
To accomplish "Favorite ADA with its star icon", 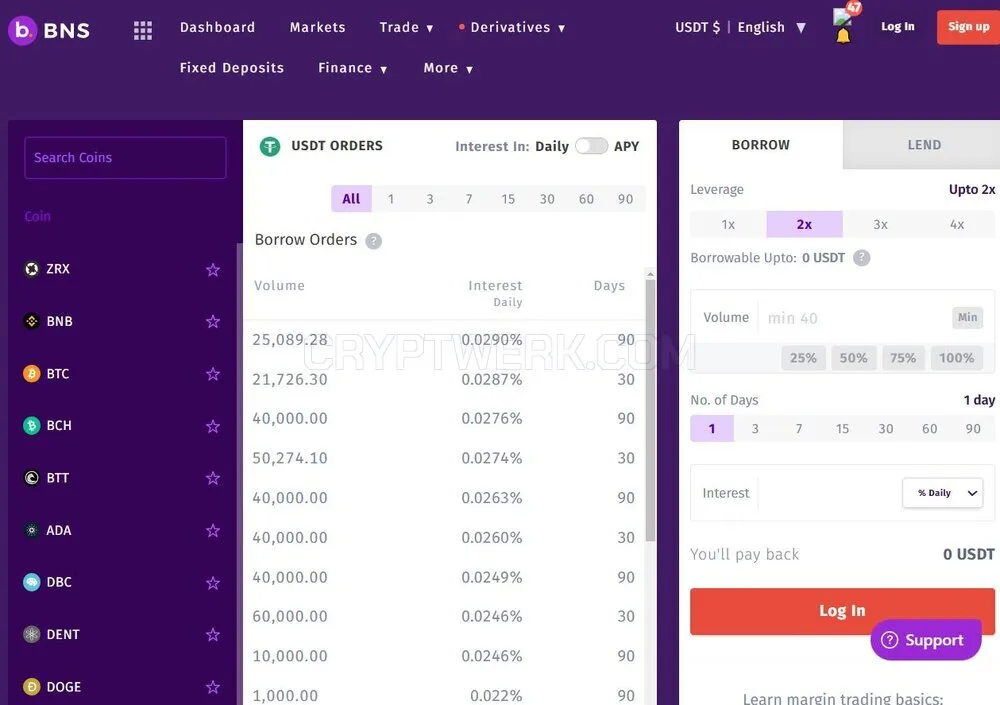I will click(x=213, y=530).
